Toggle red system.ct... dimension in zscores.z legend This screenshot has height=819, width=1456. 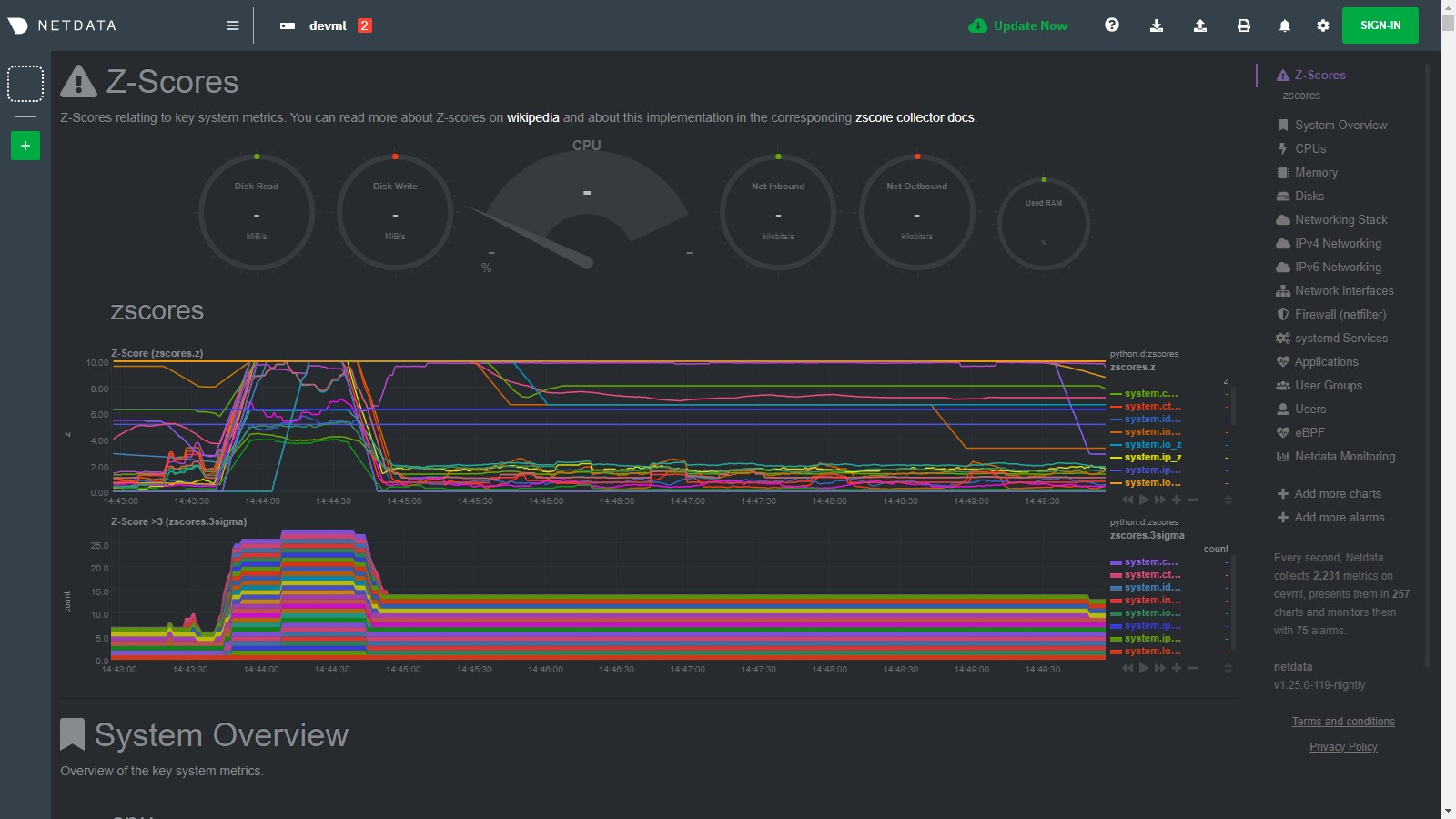click(x=1145, y=406)
